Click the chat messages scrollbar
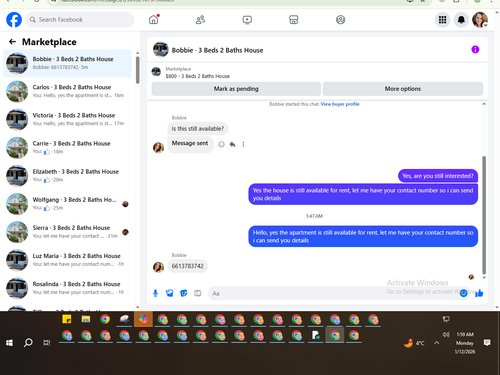Screen dimensions: 500x375 (484, 215)
